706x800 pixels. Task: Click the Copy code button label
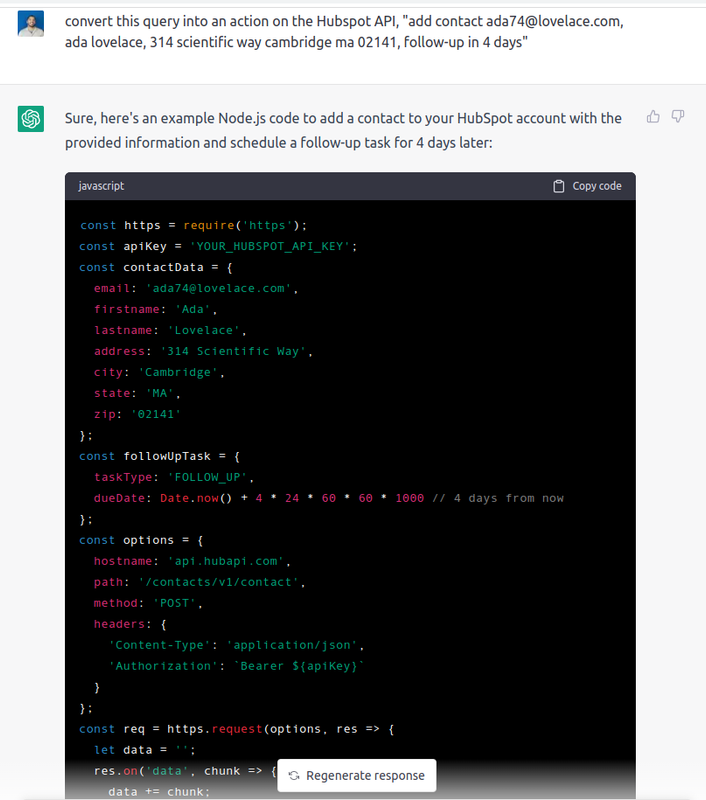click(597, 186)
